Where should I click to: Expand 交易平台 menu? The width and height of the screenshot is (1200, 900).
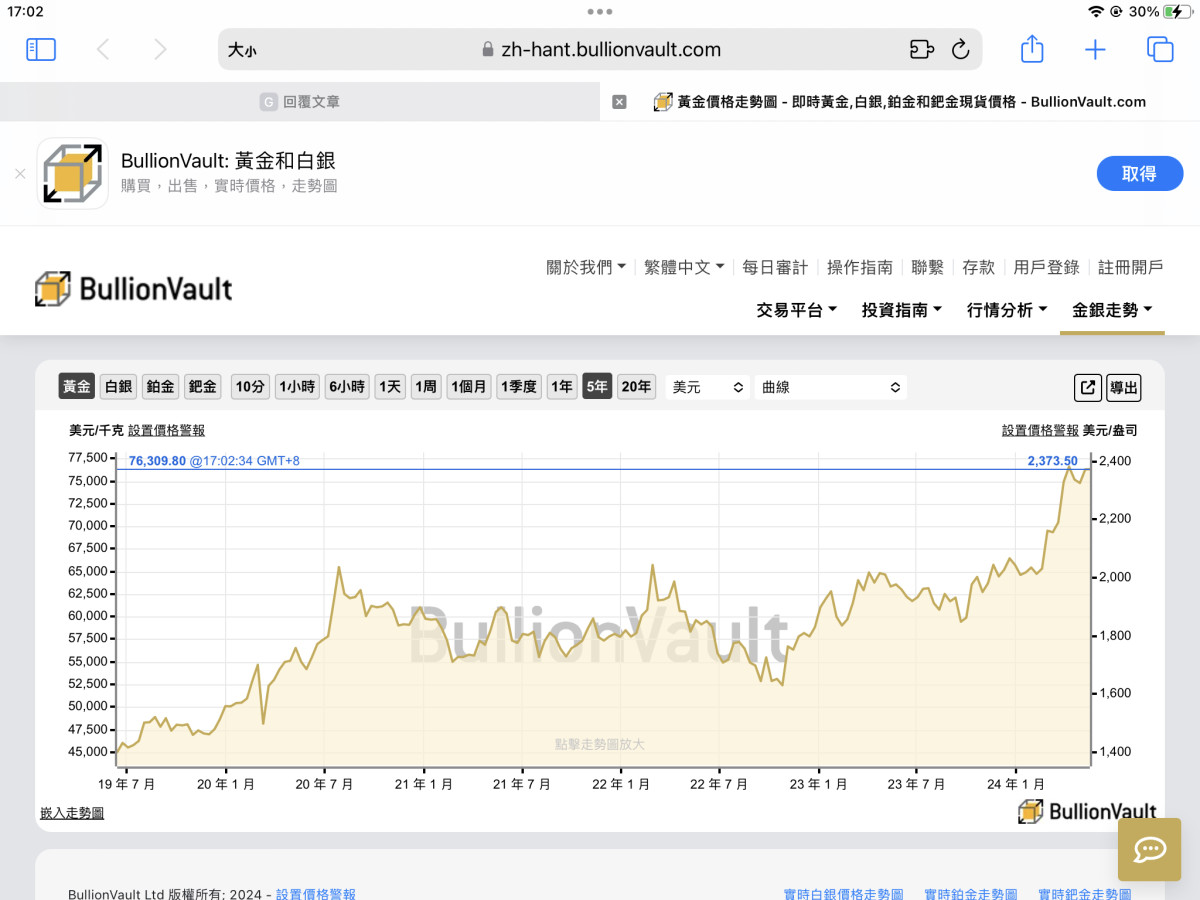(797, 310)
